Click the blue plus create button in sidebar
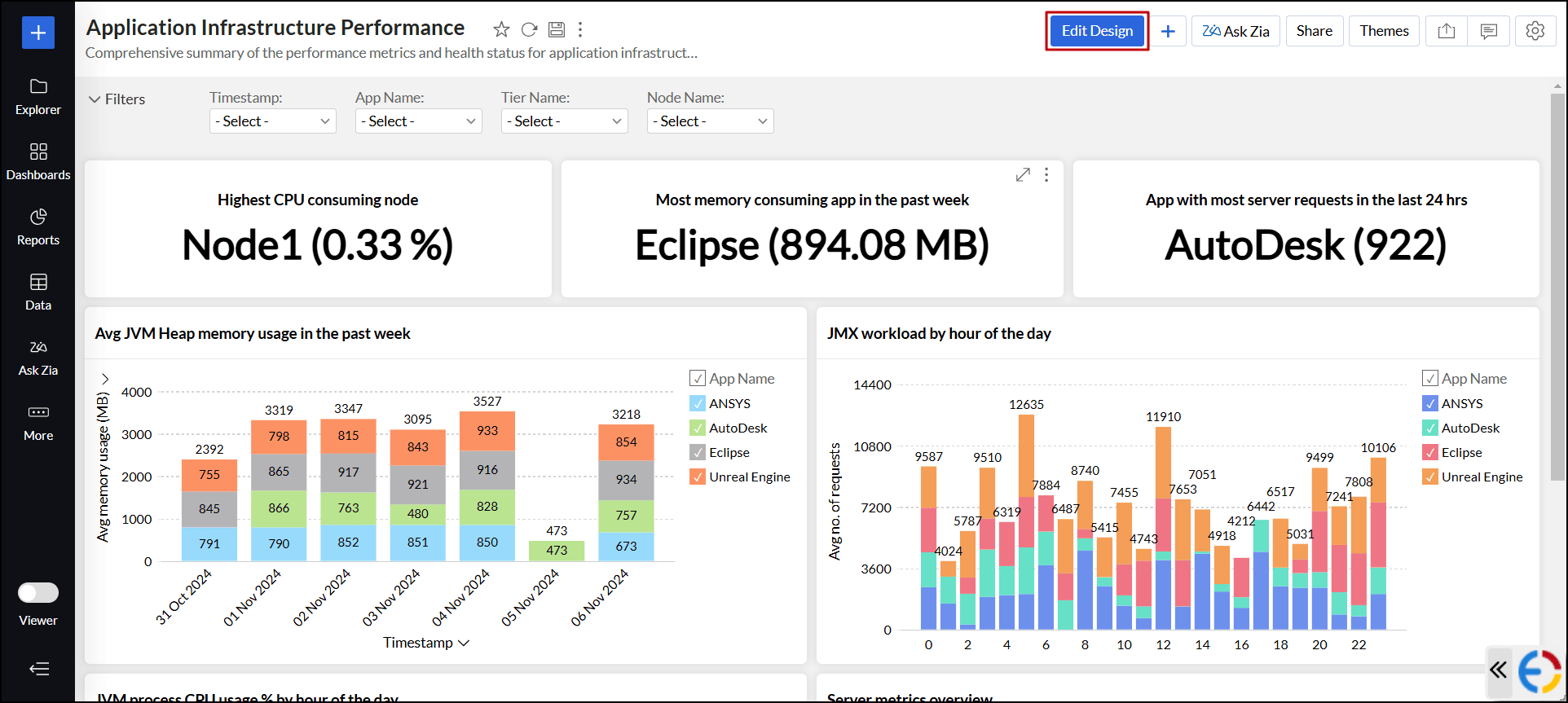The height and width of the screenshot is (703, 1568). click(x=38, y=33)
